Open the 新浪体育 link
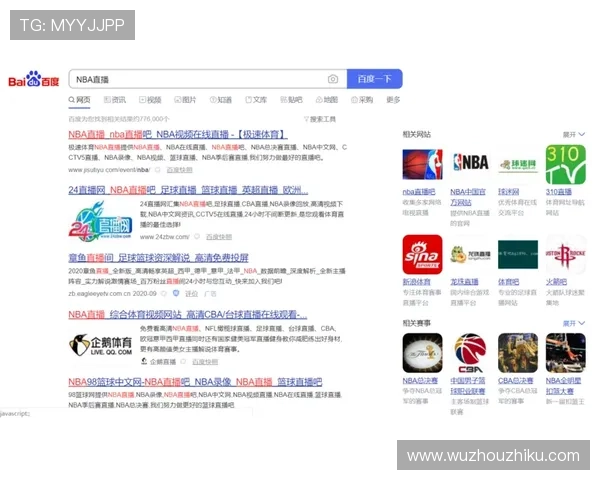Image resolution: width=600 pixels, height=480 pixels. pyautogui.click(x=416, y=282)
